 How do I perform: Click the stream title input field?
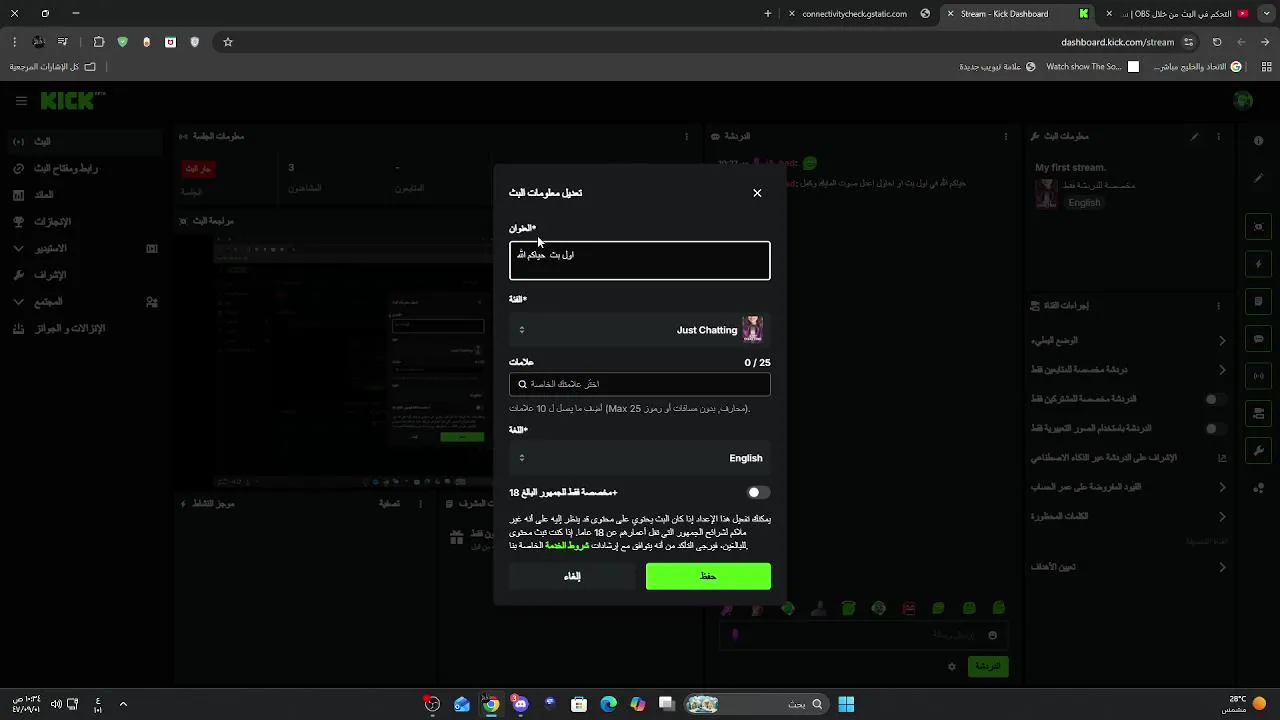click(640, 261)
